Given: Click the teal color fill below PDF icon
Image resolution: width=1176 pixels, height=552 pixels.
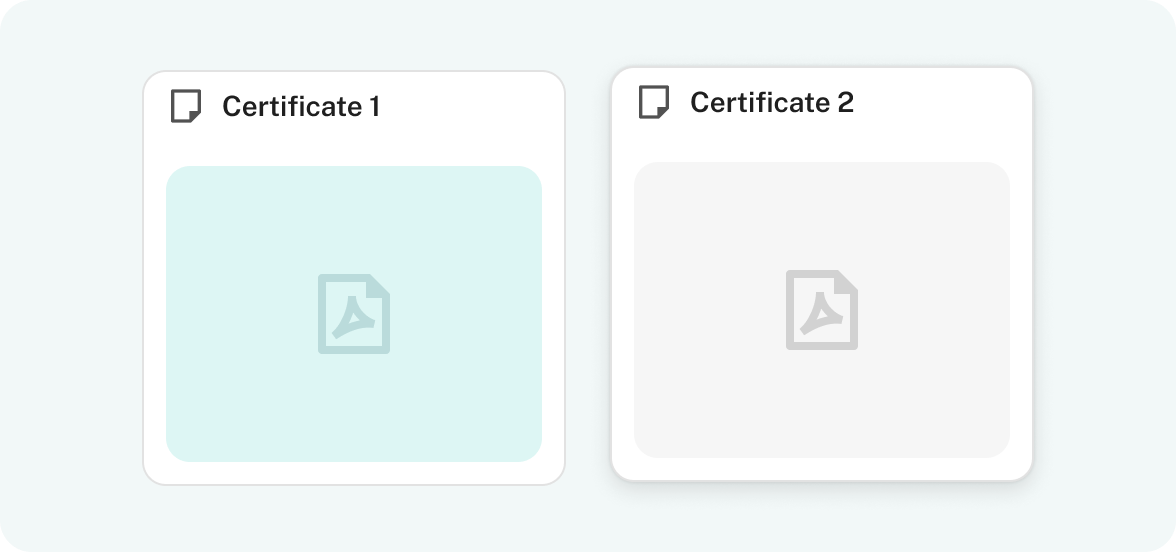Looking at the screenshot, I should point(354,409).
